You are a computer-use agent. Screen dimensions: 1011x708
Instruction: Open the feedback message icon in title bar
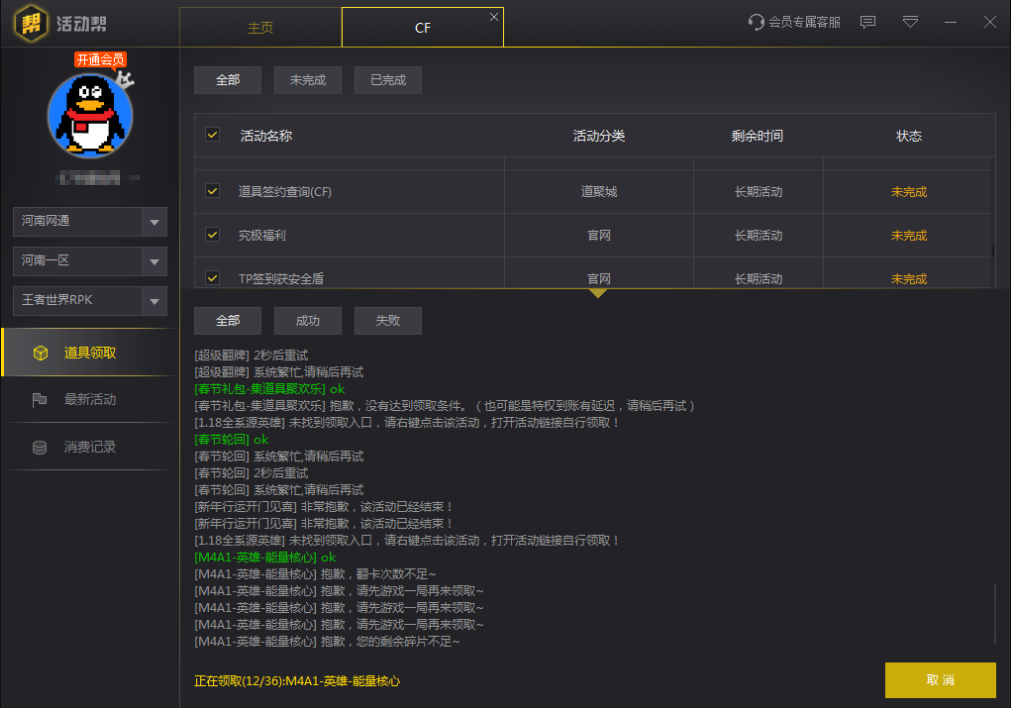[x=868, y=23]
